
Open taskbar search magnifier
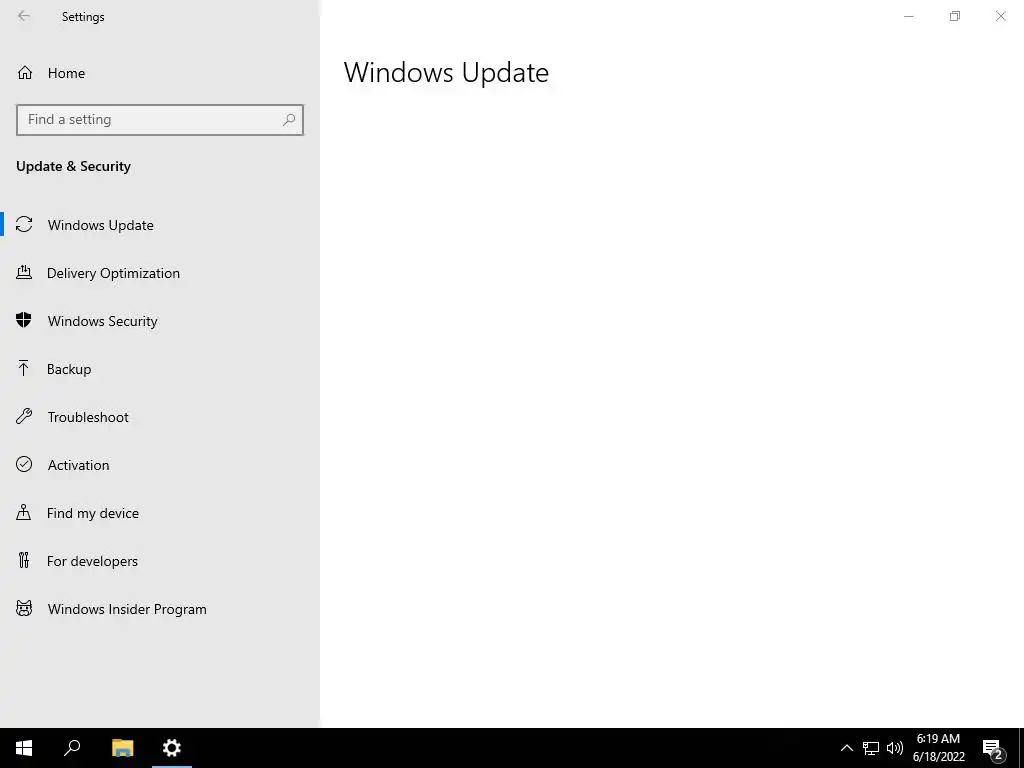(72, 748)
